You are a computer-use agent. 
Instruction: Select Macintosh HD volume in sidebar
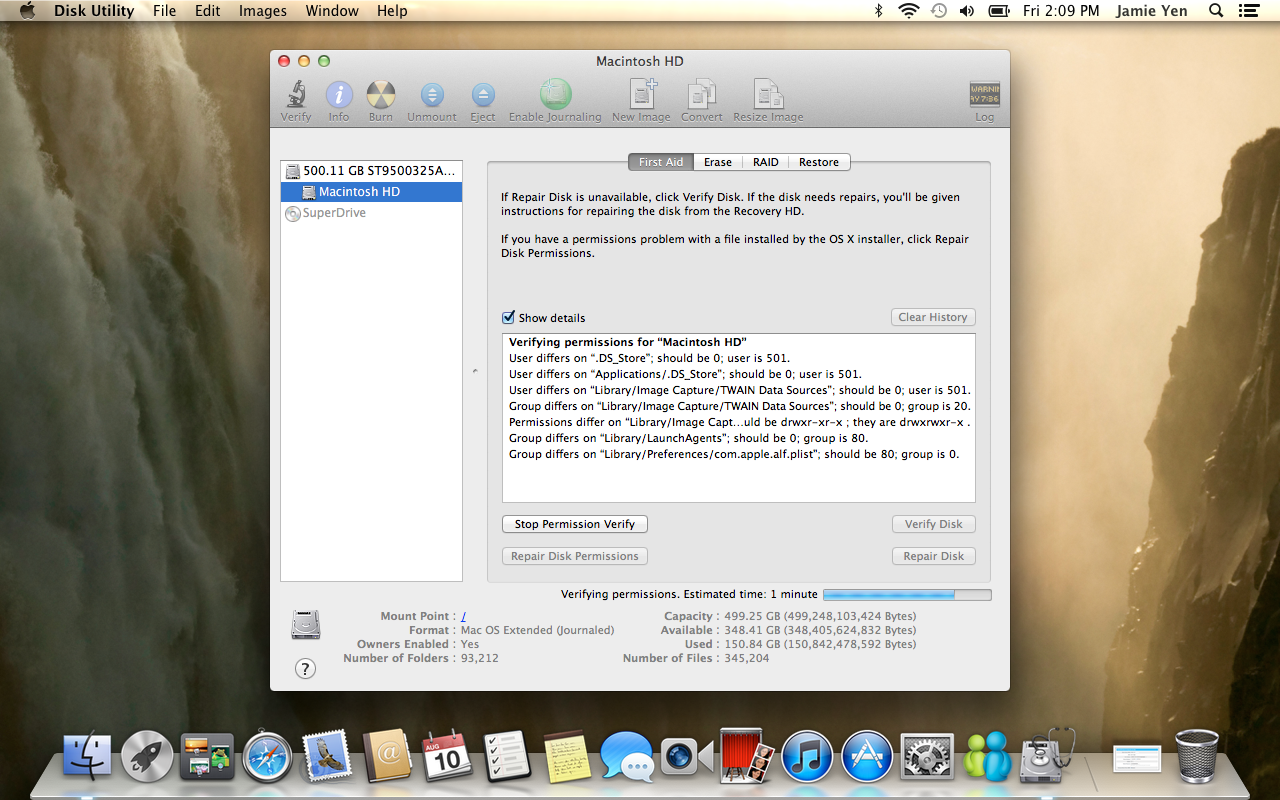coord(371,192)
